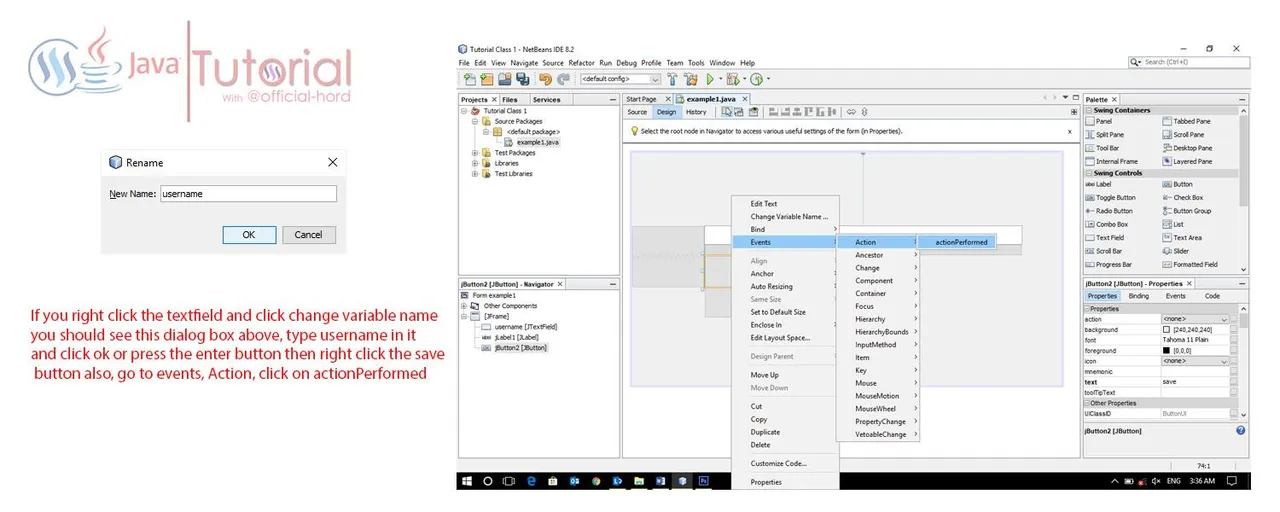The width and height of the screenshot is (1280, 512).
Task: Click the Save All toolbar icon
Action: [523, 79]
